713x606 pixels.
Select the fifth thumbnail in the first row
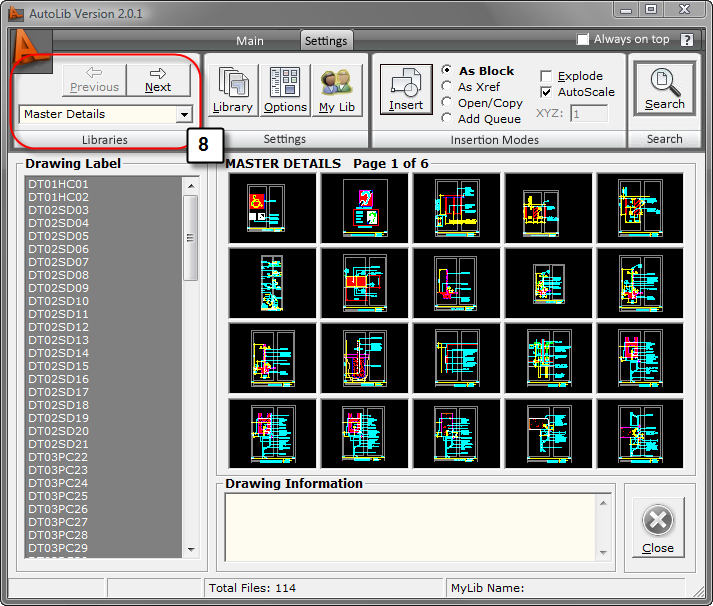tap(640, 208)
